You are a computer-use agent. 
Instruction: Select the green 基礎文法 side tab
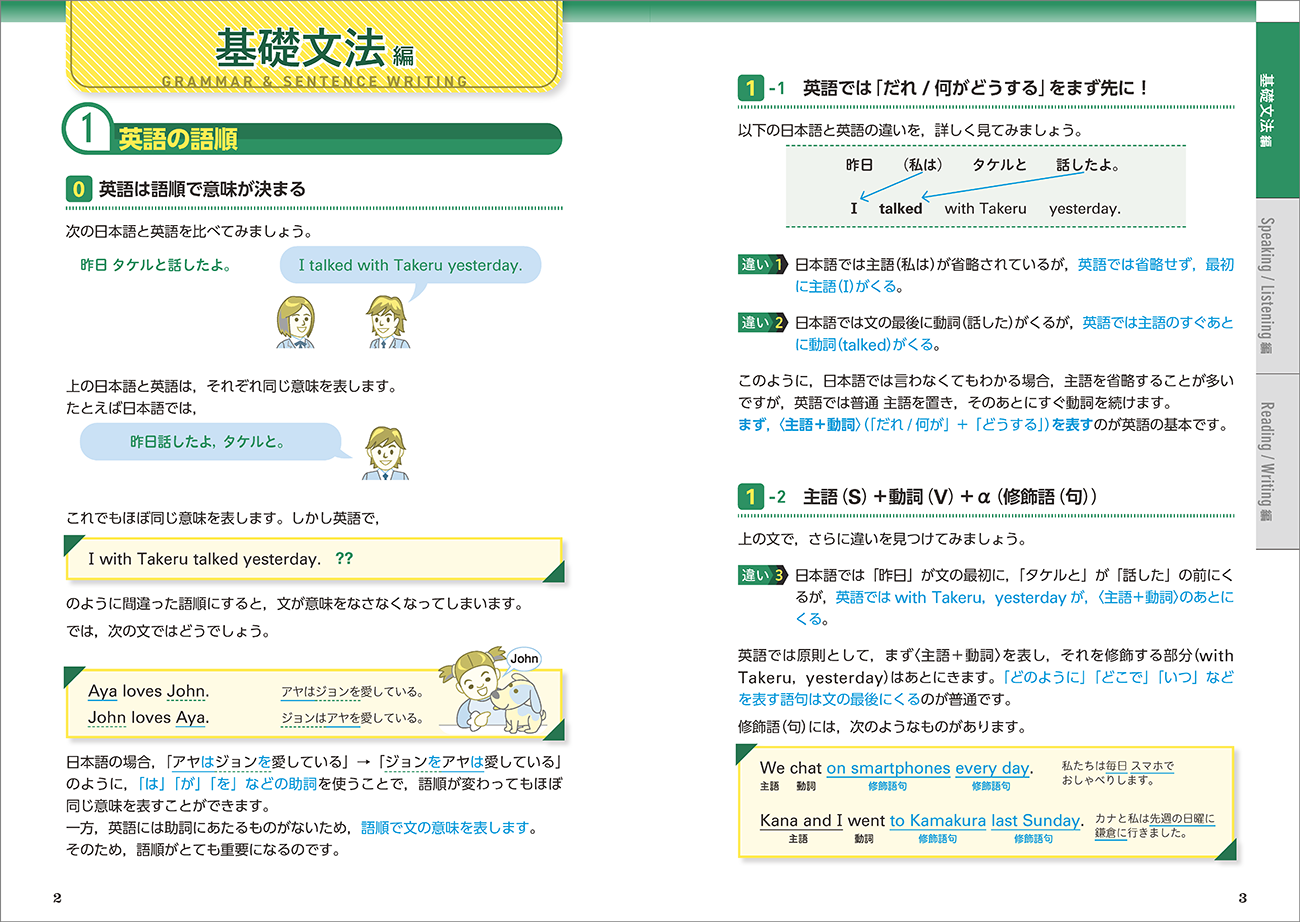pos(1277,110)
